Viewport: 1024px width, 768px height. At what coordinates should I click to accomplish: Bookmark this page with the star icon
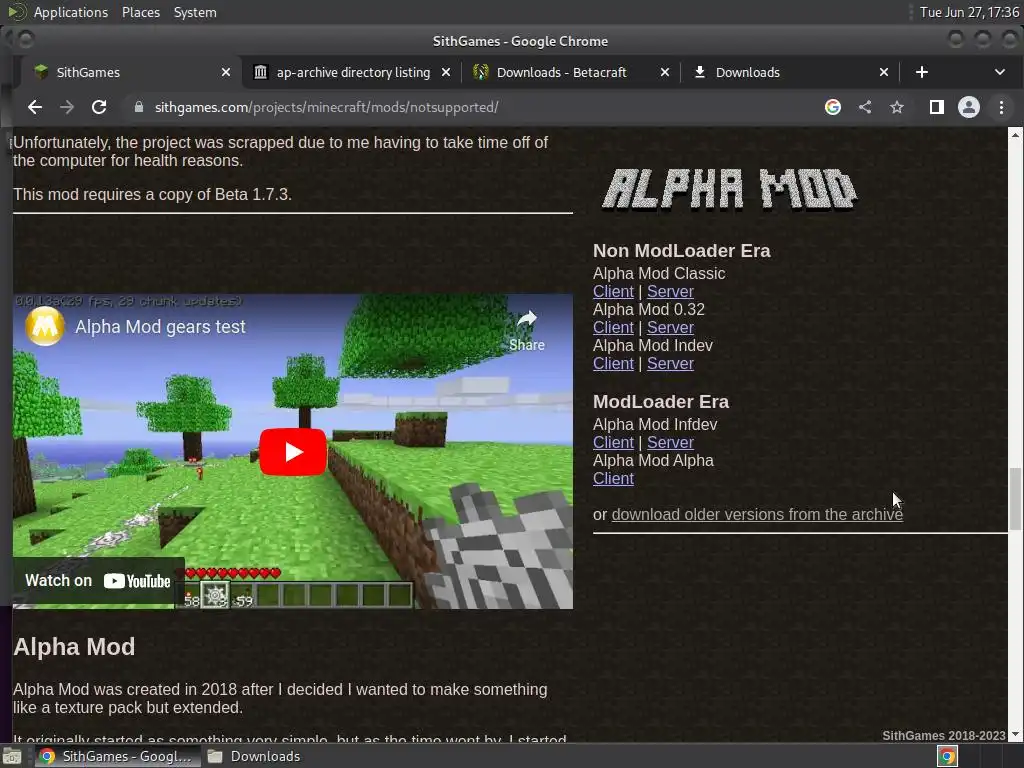[x=897, y=107]
